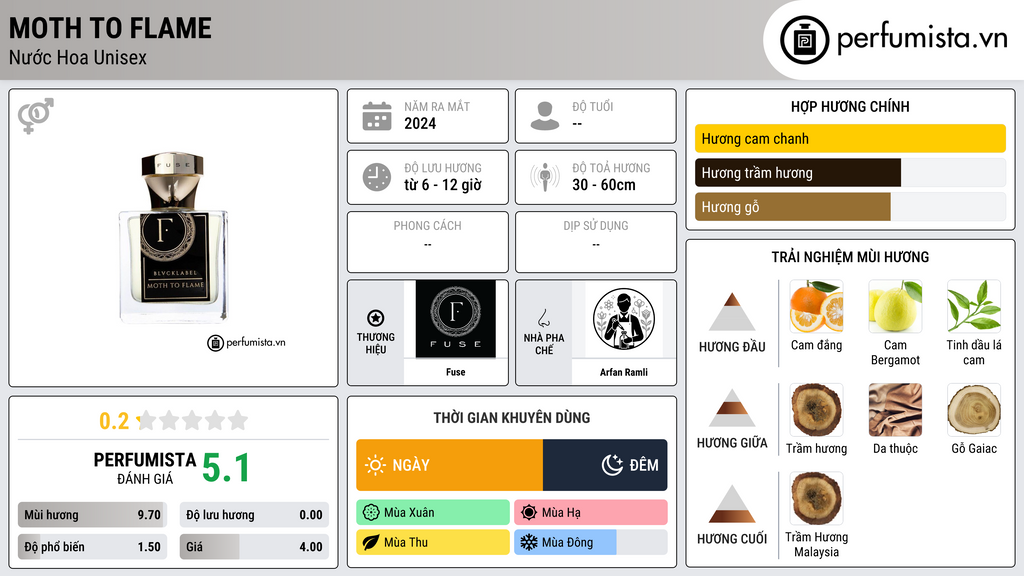1024x576 pixels.
Task: Click the watermark logo under the bottle
Action: [246, 342]
